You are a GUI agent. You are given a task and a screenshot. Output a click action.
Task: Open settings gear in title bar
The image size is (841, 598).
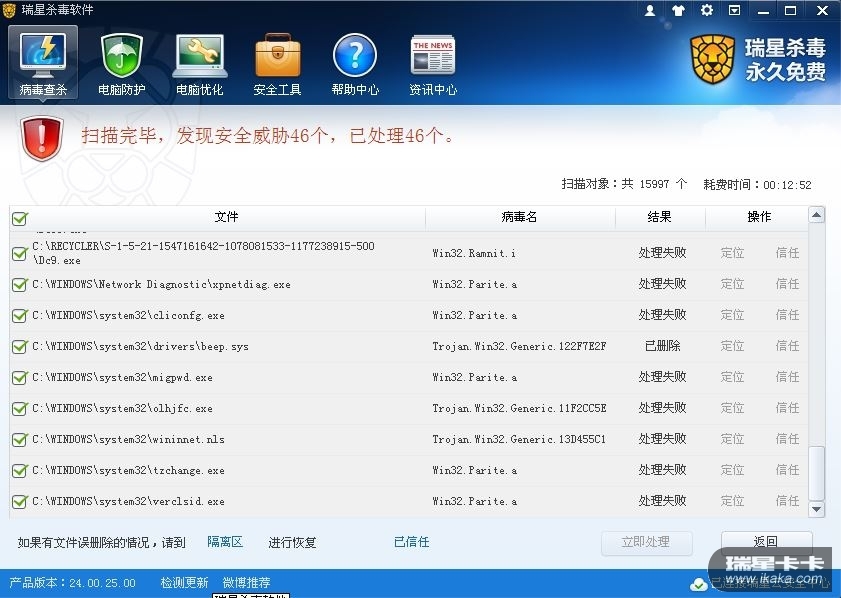707,10
